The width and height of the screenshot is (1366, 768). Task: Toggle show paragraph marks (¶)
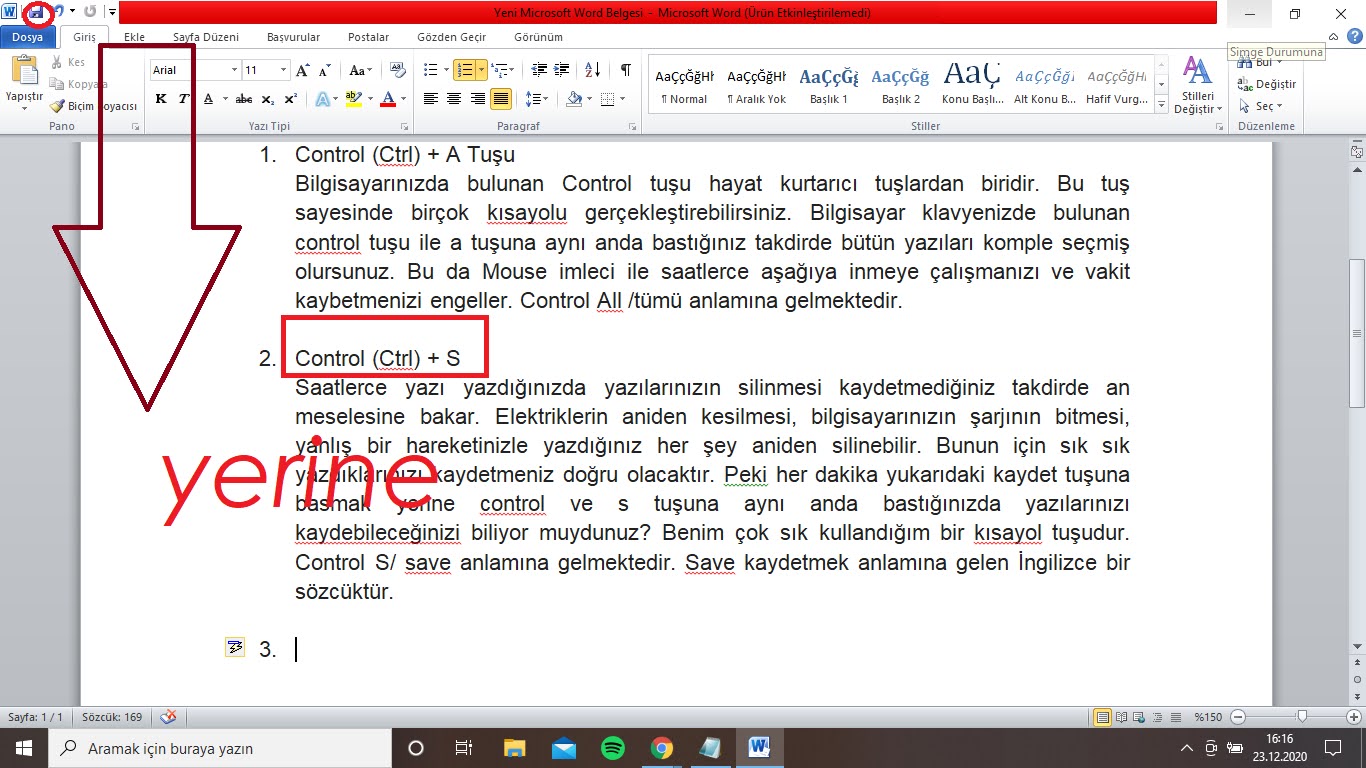625,70
